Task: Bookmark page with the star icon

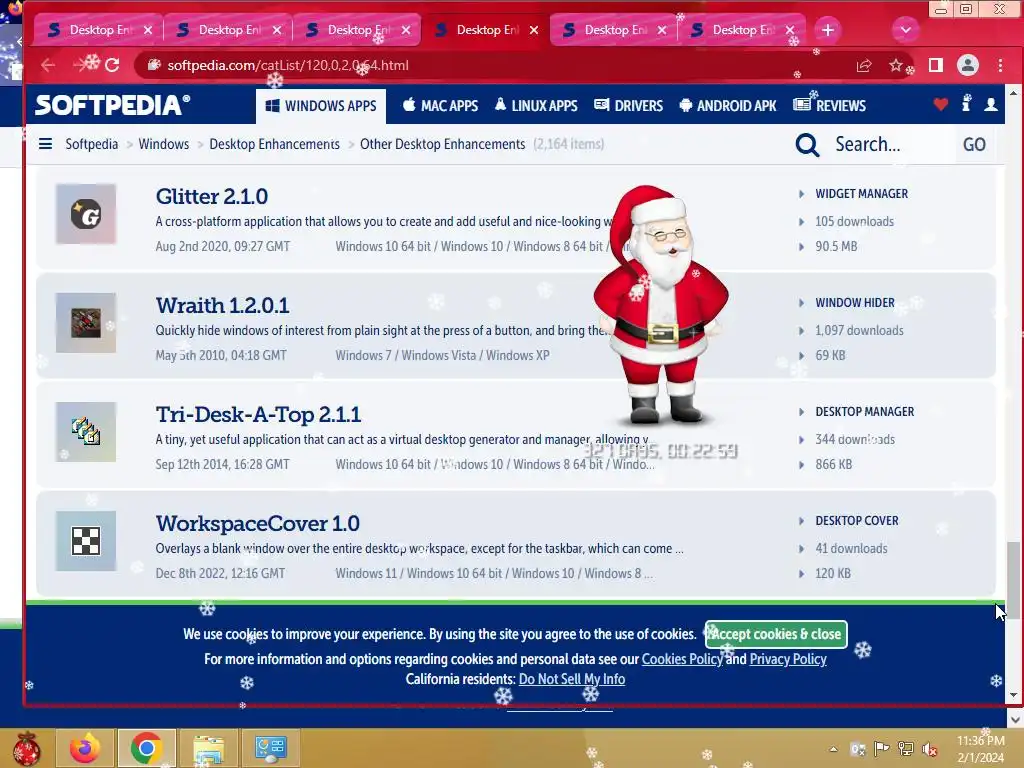Action: tap(896, 65)
